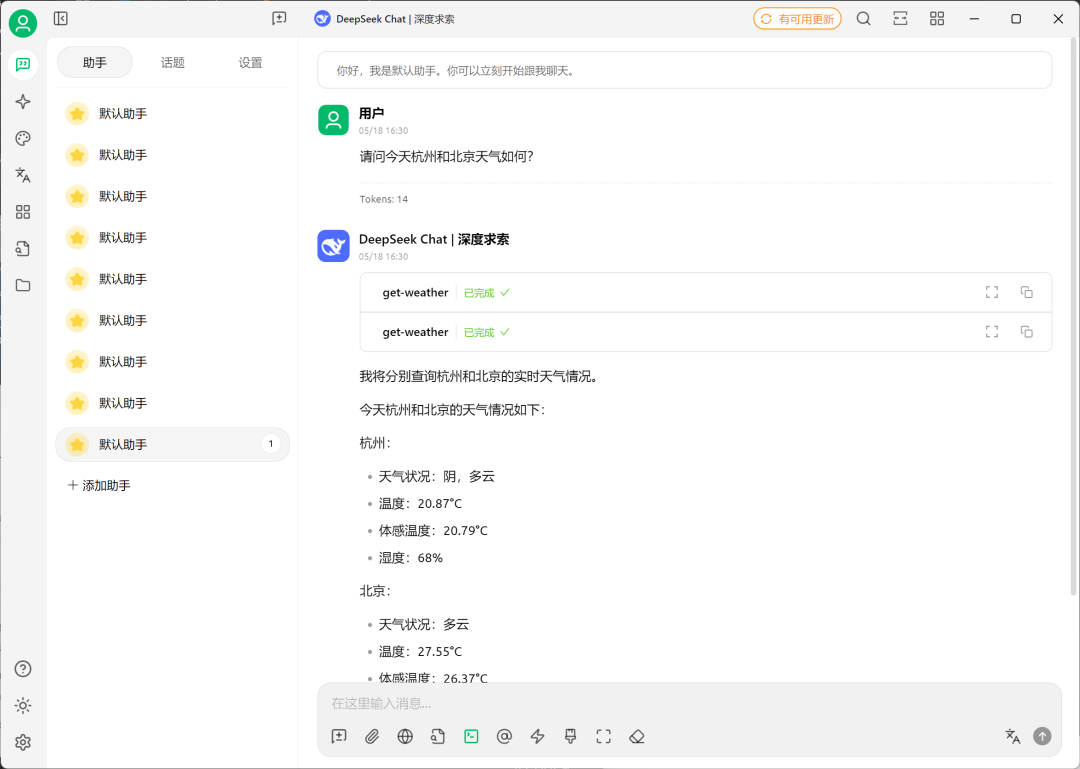Click the DeepSeek whale avatar in chat

pyautogui.click(x=333, y=246)
